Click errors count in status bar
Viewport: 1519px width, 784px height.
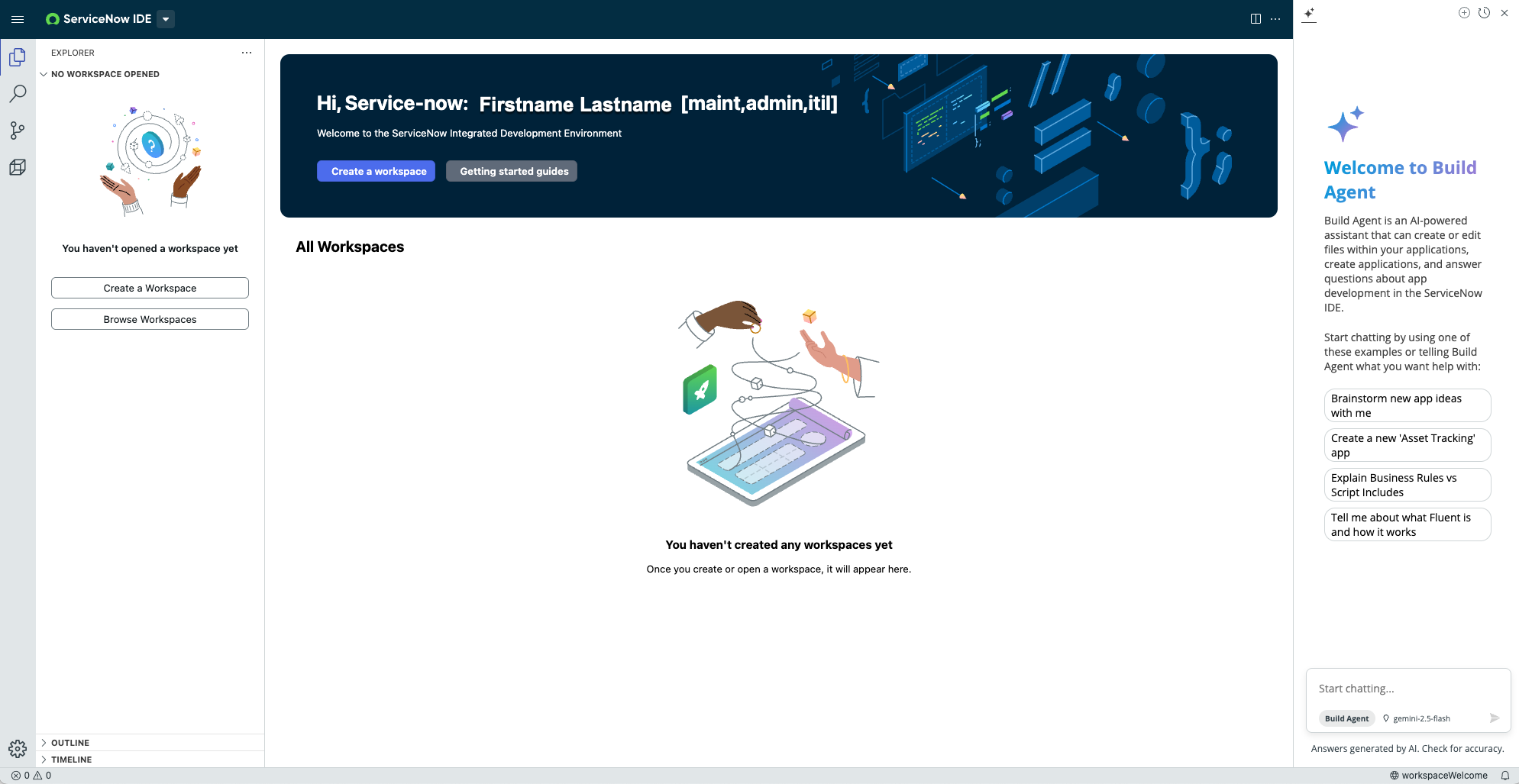point(21,776)
